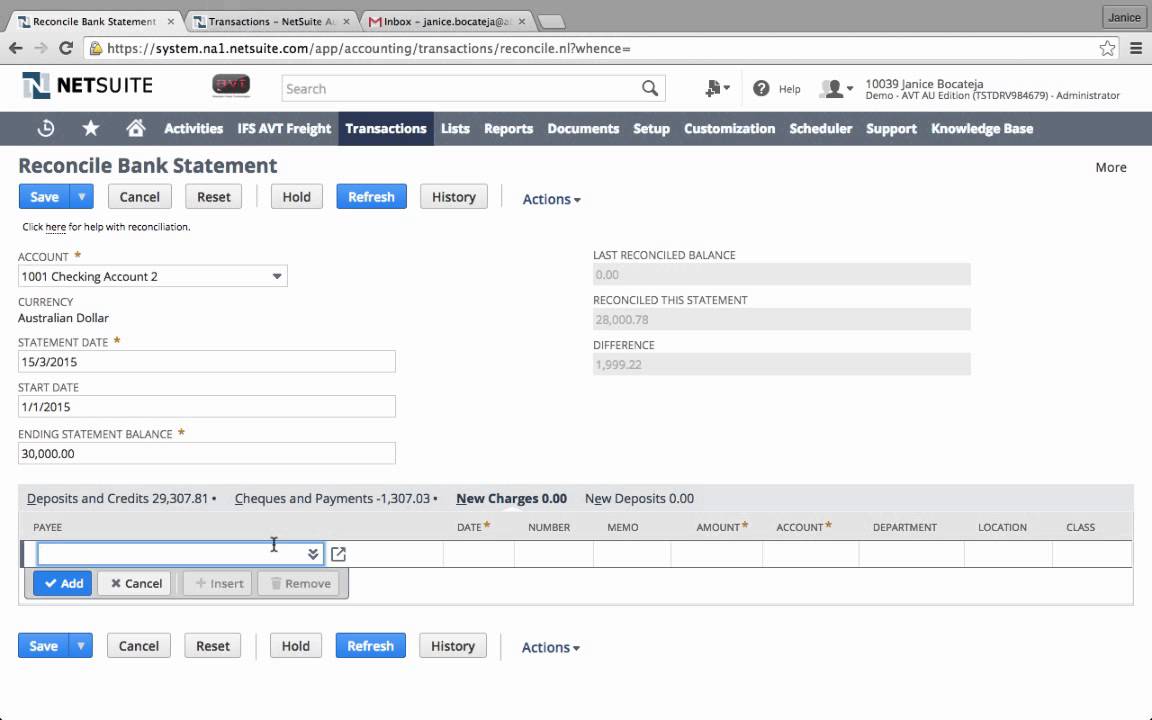Open the Lists menu
The height and width of the screenshot is (720, 1152).
[x=455, y=129]
